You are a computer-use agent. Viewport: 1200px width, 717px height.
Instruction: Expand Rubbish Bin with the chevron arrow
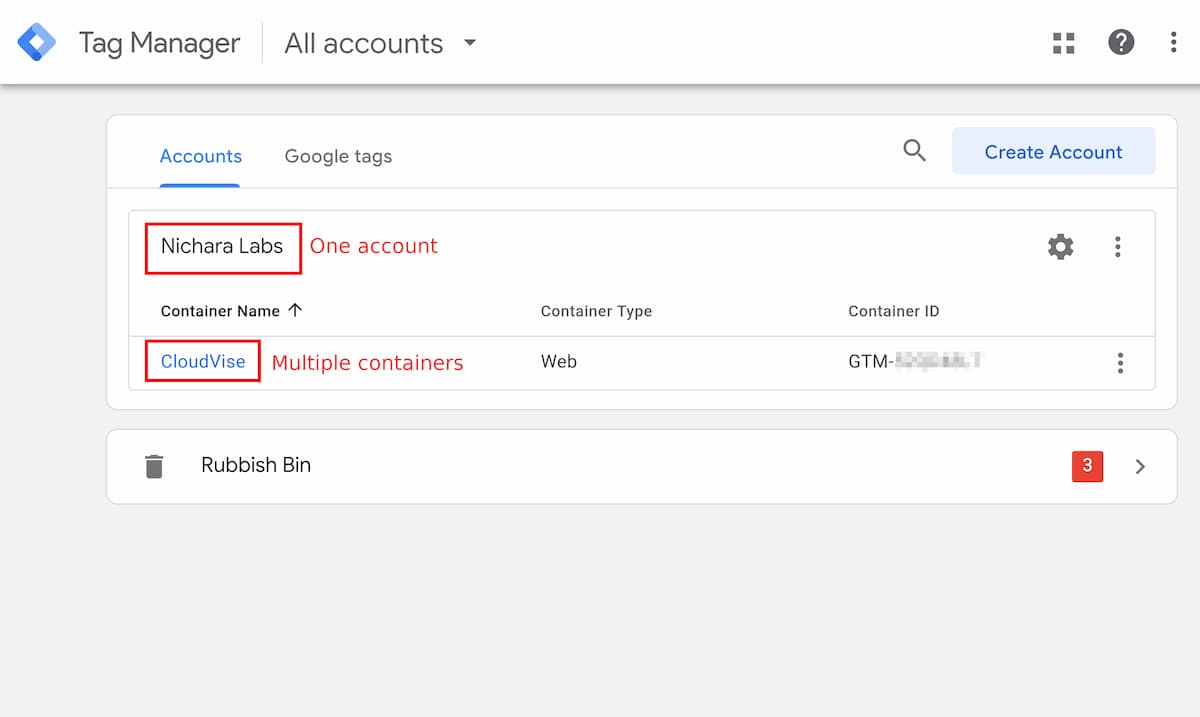coord(1140,466)
